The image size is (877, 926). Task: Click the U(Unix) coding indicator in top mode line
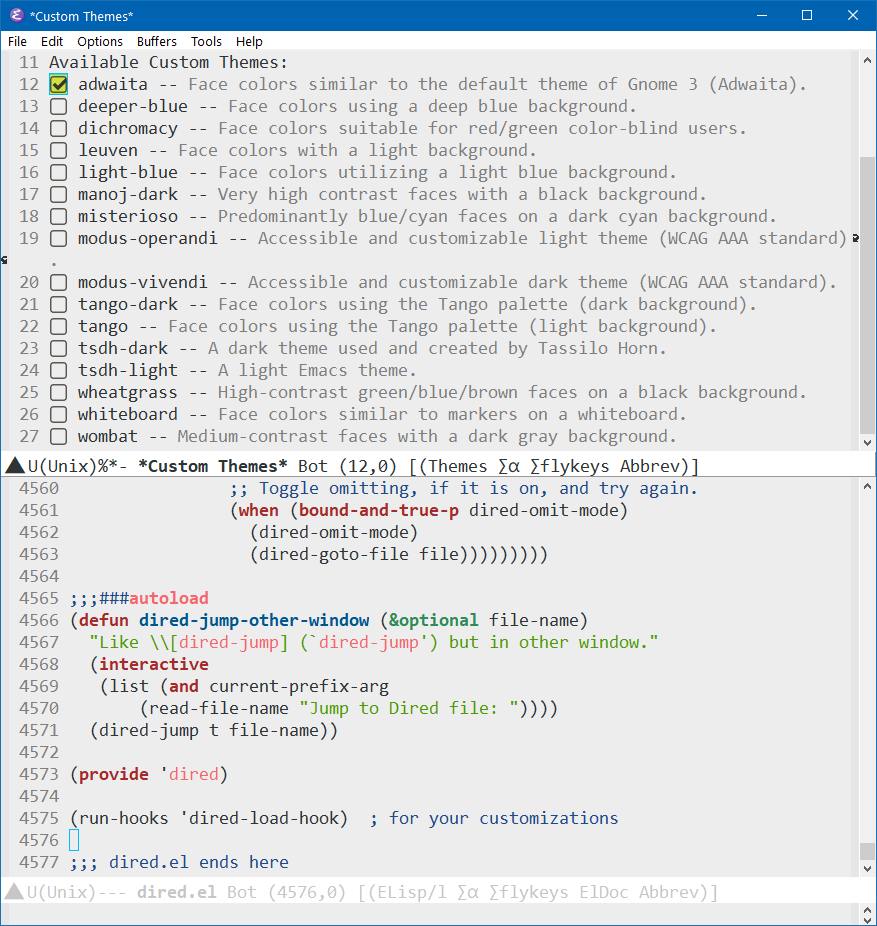pyautogui.click(x=62, y=466)
